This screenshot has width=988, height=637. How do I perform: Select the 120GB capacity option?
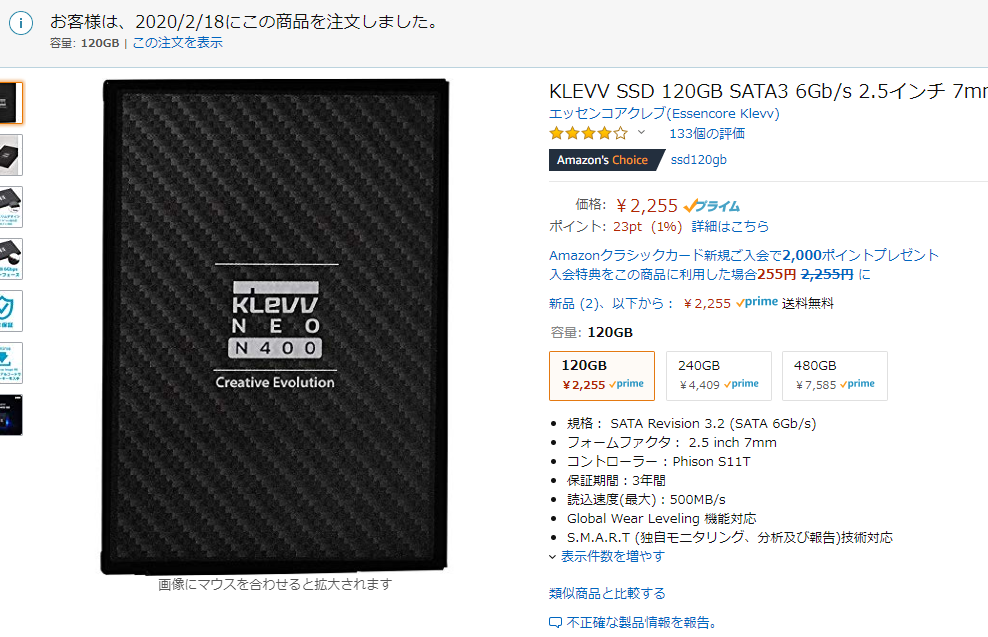point(602,376)
